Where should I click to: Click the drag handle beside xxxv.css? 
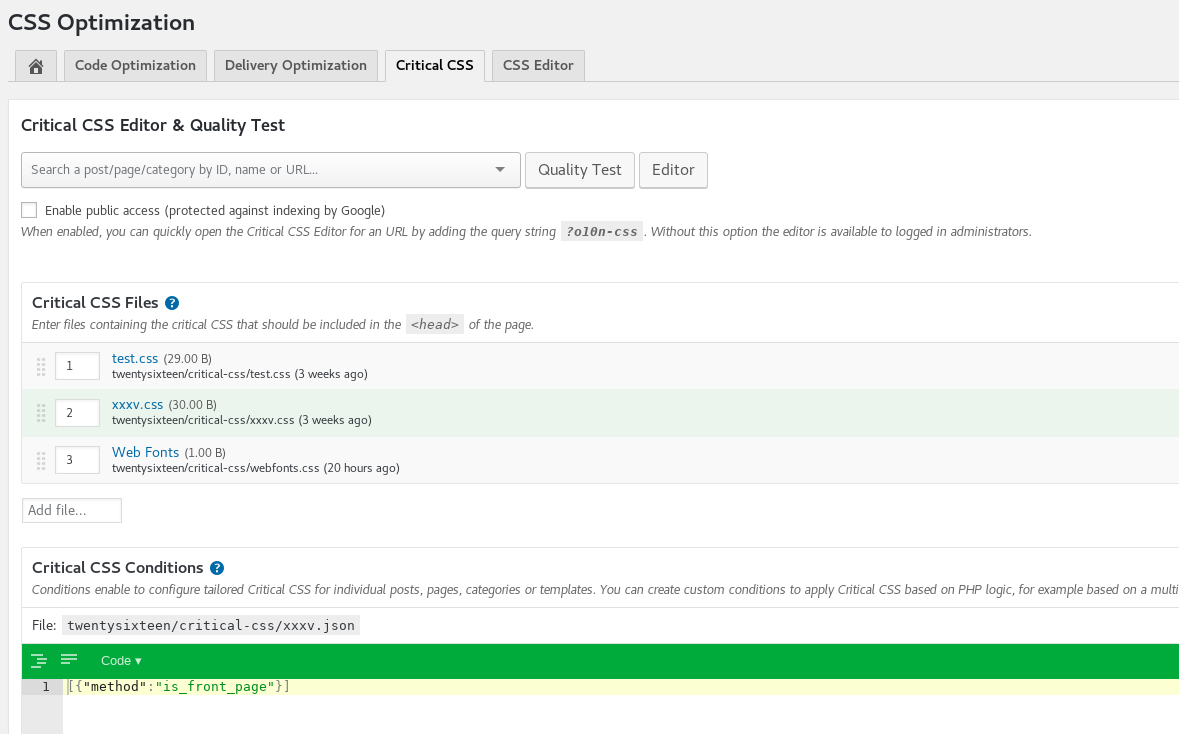41,412
